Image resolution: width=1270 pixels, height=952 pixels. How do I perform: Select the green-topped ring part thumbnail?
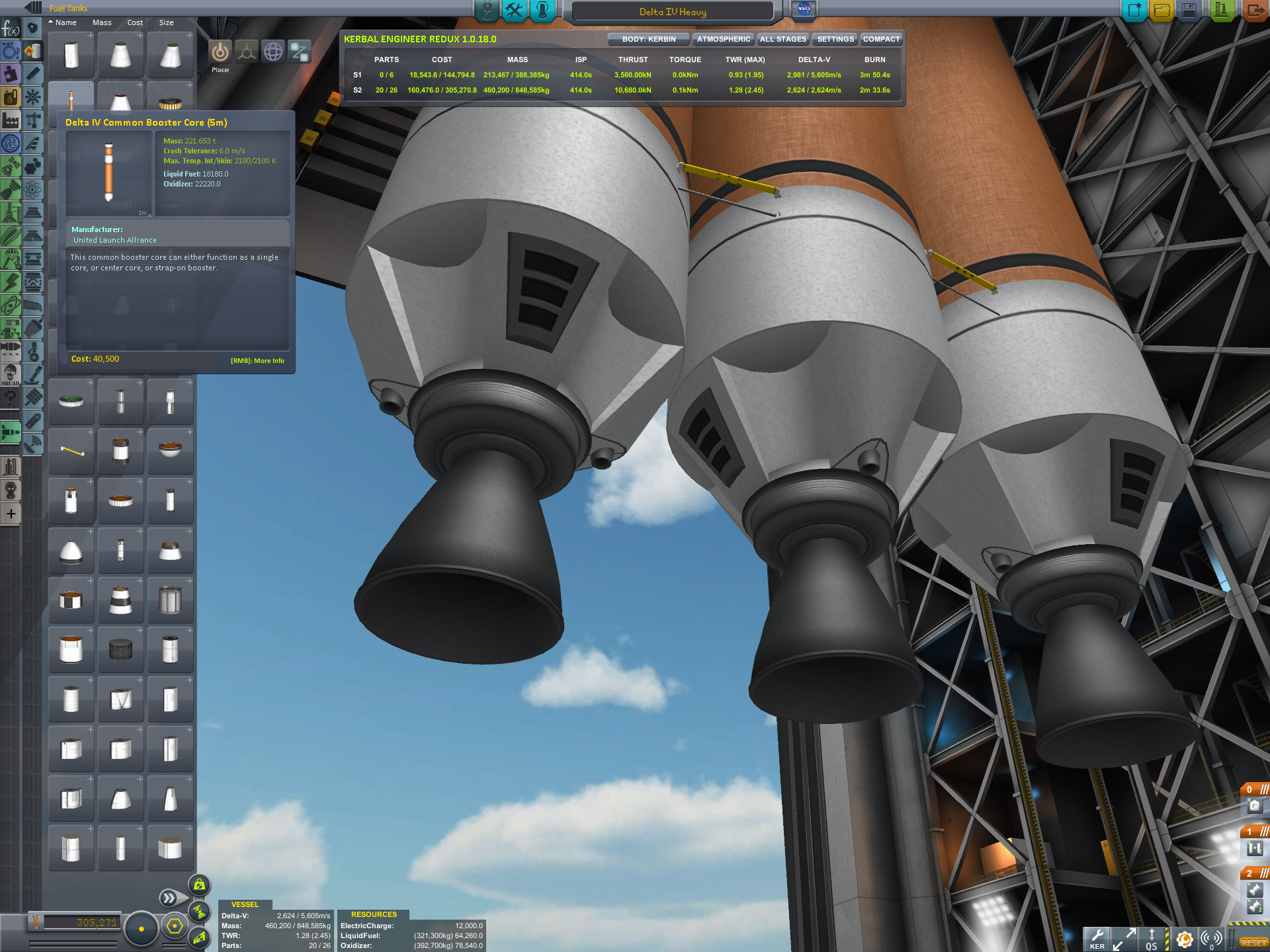pyautogui.click(x=71, y=401)
